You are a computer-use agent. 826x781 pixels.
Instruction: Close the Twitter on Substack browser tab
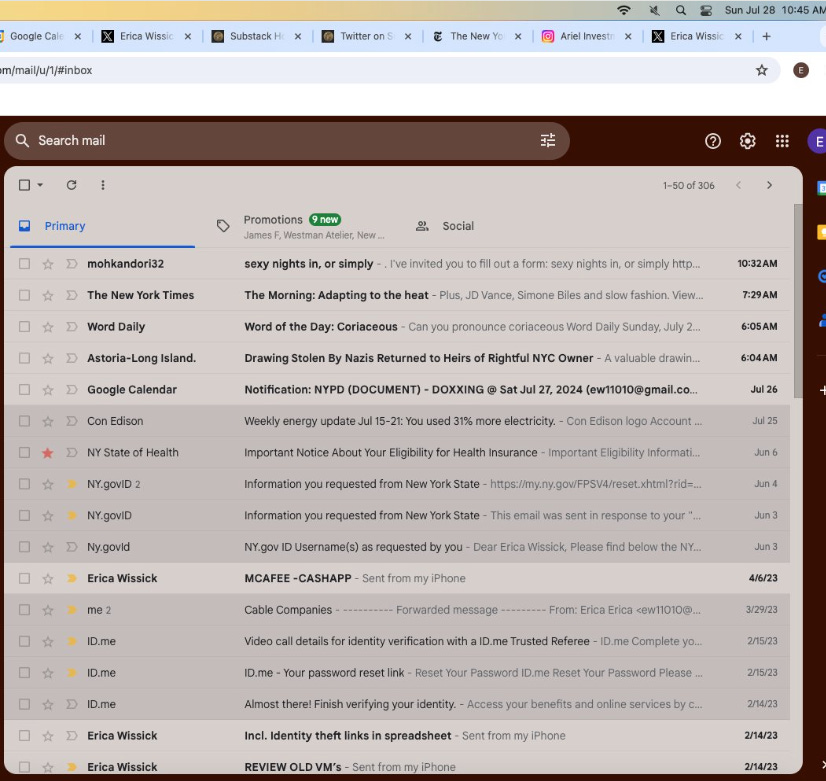pos(408,36)
